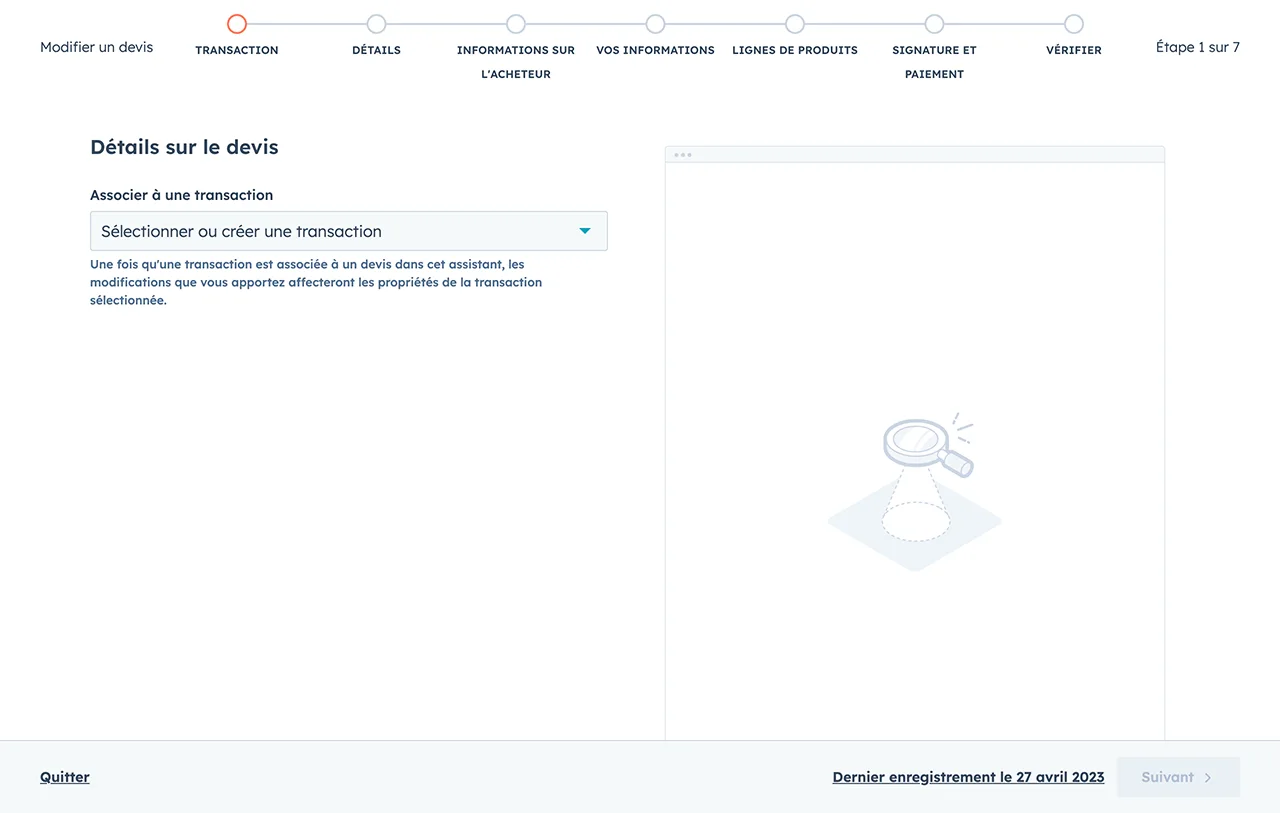
Task: Click the three-dot handle atop the preview pane
Action: pos(683,155)
